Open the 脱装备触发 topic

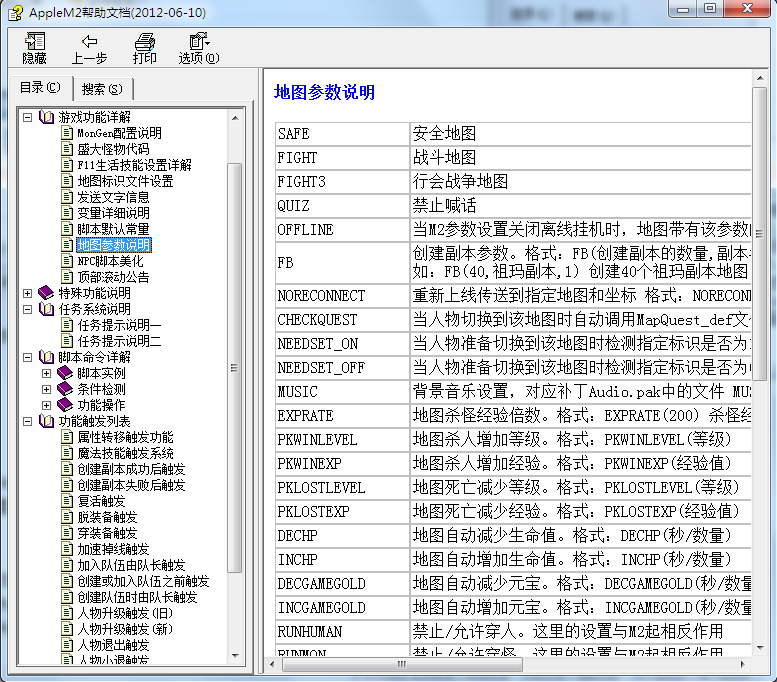tap(108, 517)
